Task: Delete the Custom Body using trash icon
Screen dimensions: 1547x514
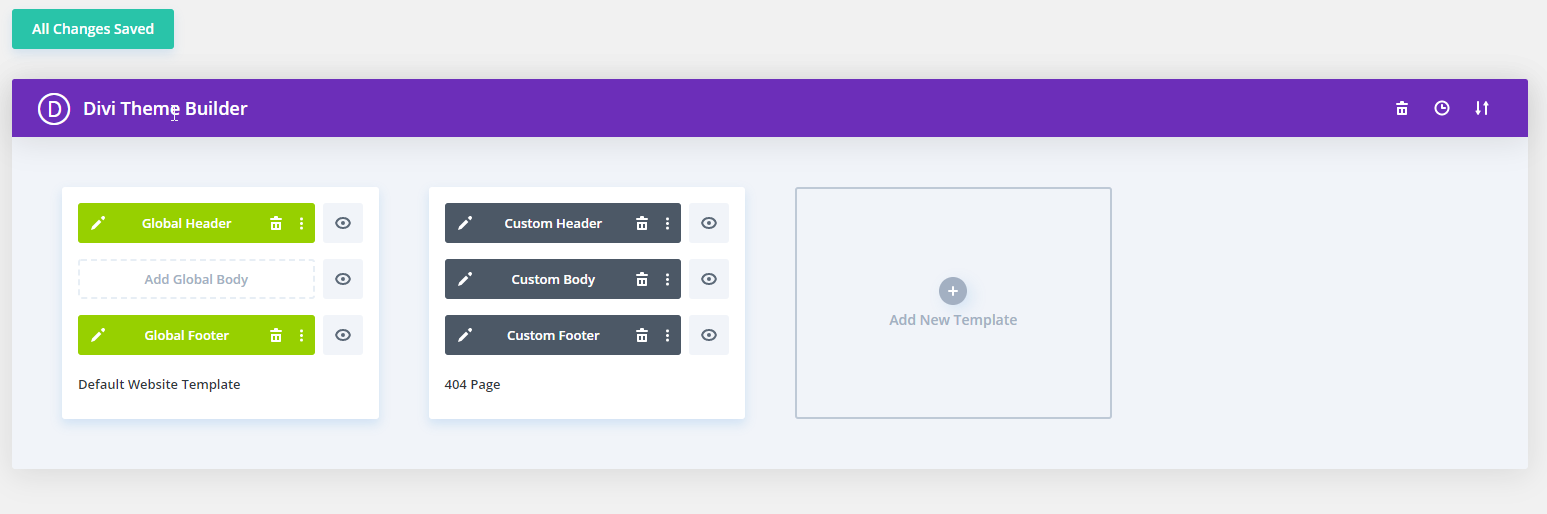Action: 642,279
